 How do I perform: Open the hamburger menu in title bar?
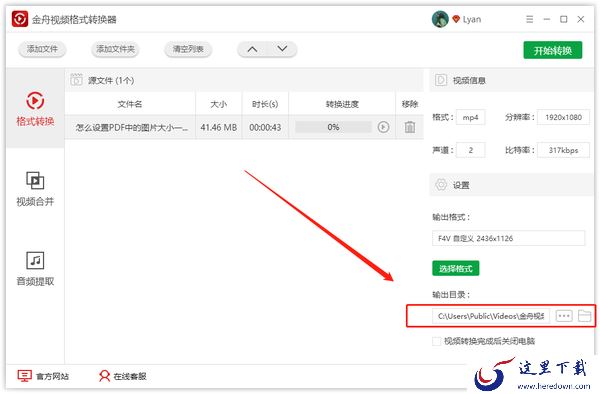tap(530, 19)
